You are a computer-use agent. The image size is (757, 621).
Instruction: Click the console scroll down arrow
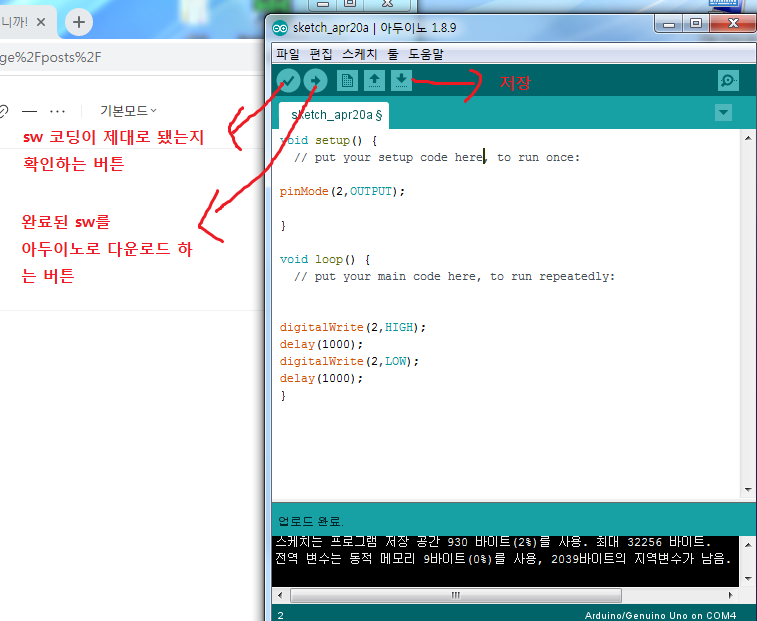(x=748, y=579)
